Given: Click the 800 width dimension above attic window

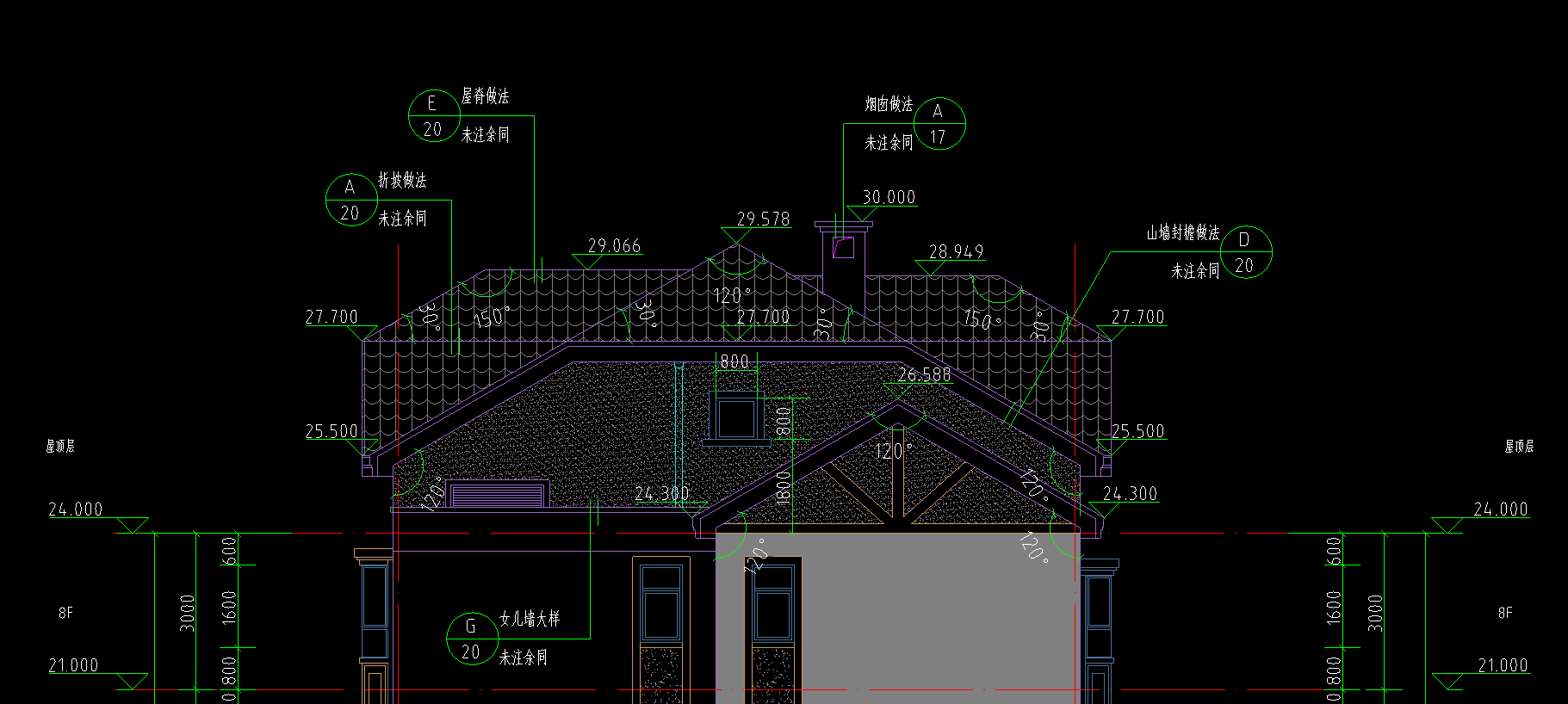Looking at the screenshot, I should (x=734, y=362).
